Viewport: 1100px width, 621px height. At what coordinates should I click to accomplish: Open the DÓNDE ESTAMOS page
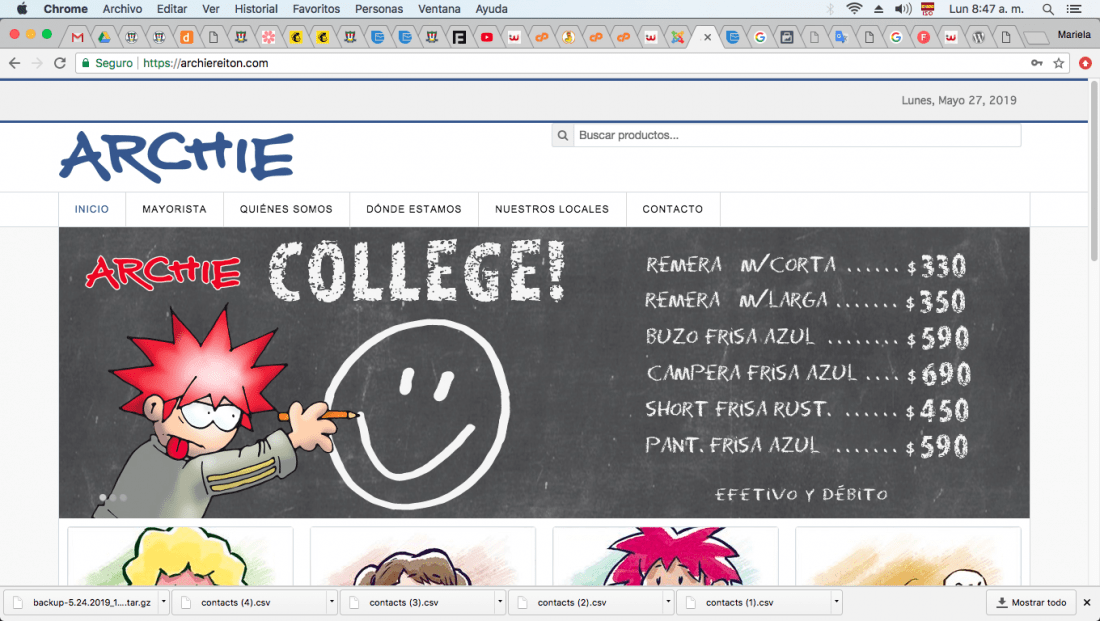(414, 209)
